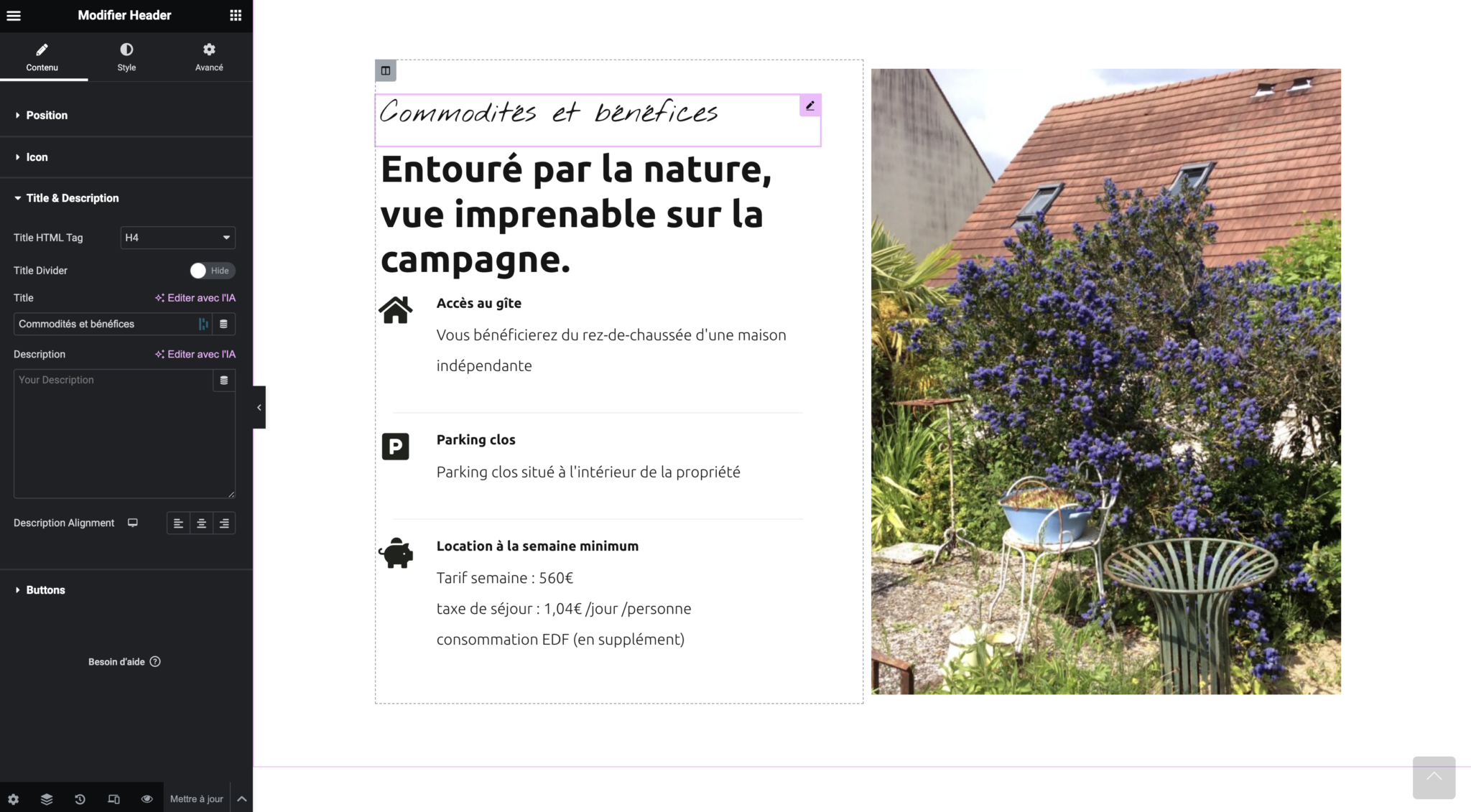1471x812 pixels.
Task: Select H4 from Title HTML Tag dropdown
Action: click(176, 237)
